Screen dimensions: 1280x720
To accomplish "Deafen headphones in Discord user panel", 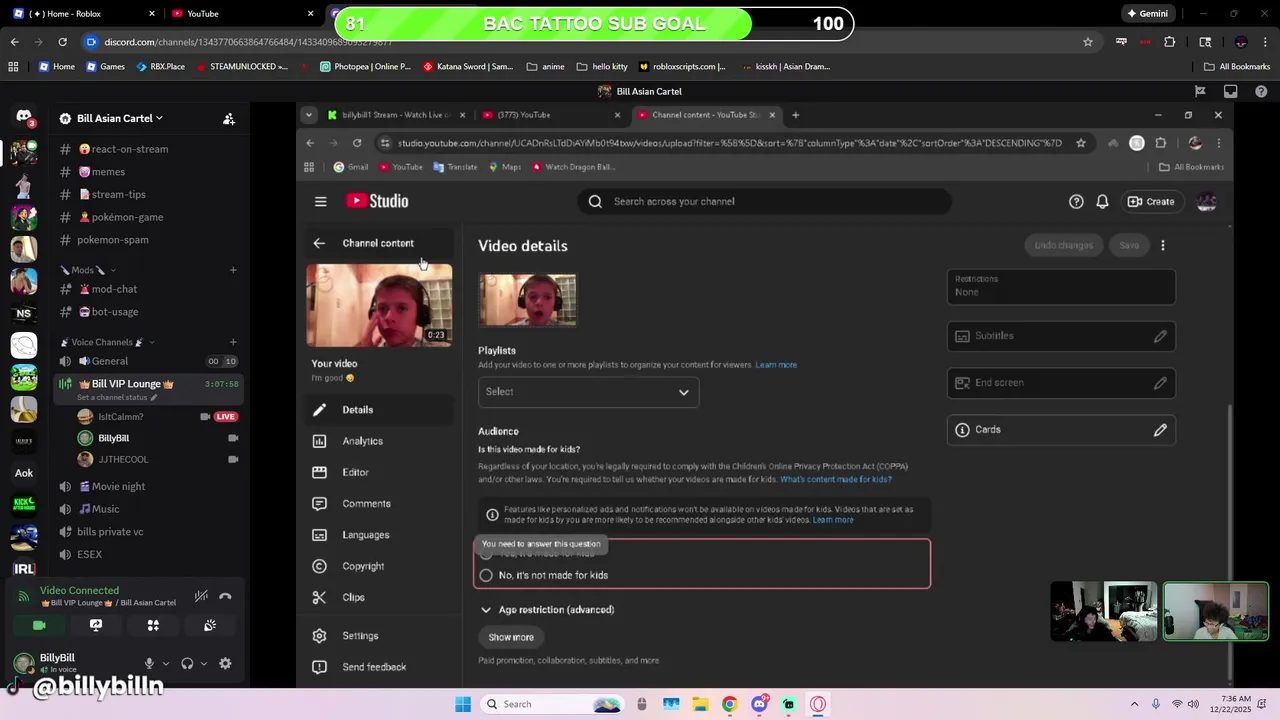I will 187,663.
